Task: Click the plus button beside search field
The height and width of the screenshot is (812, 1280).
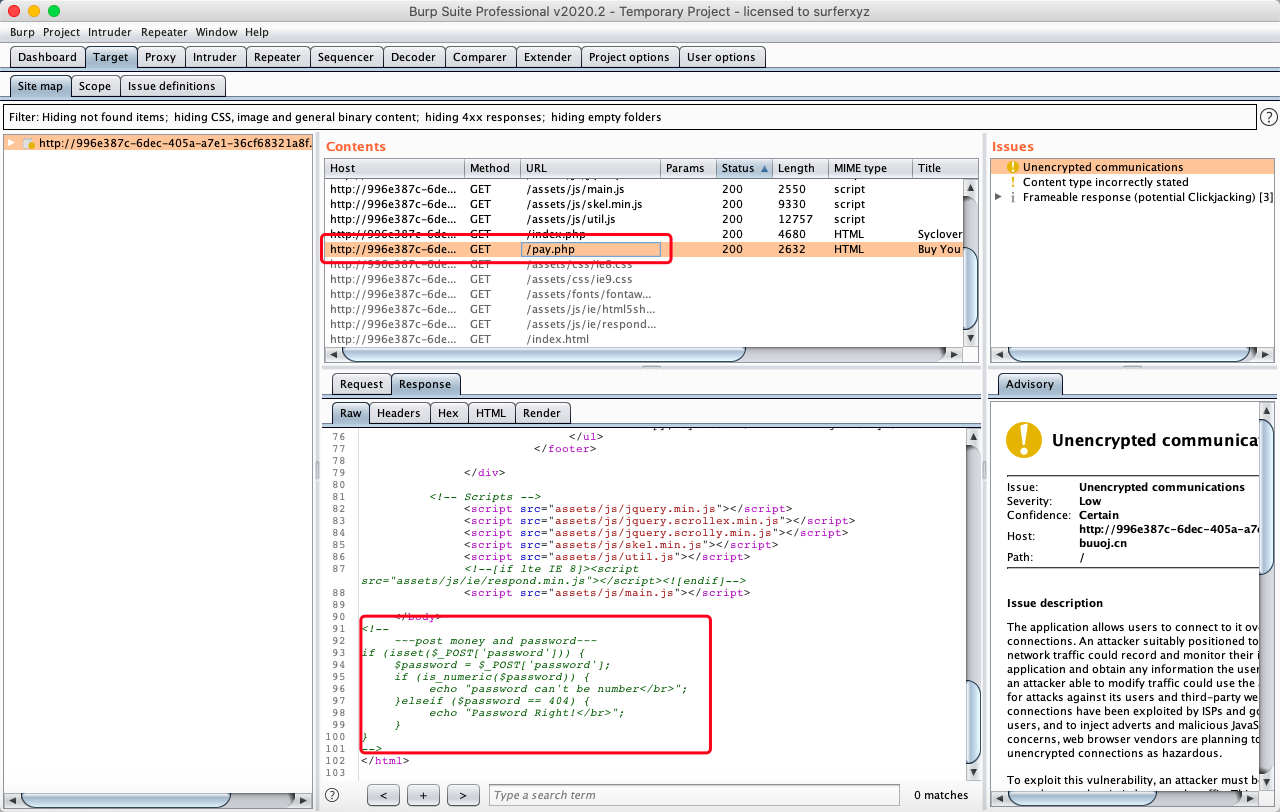Action: pos(423,795)
